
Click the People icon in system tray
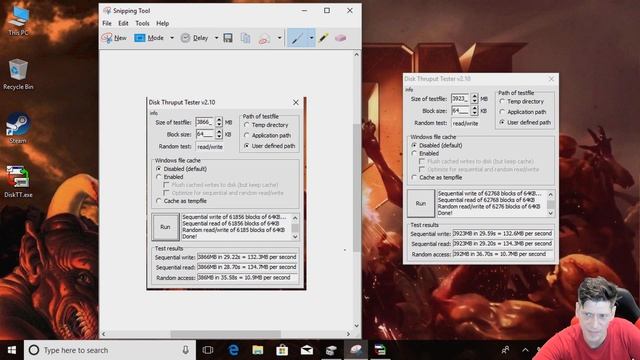(x=505, y=350)
